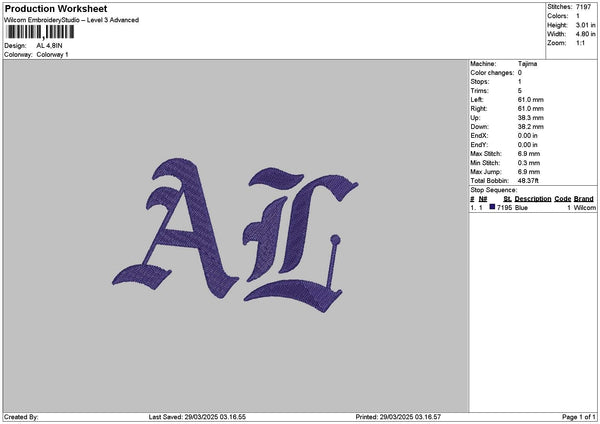Select the blue thread color swatch
Image resolution: width=600 pixels, height=424 pixels.
tap(493, 207)
